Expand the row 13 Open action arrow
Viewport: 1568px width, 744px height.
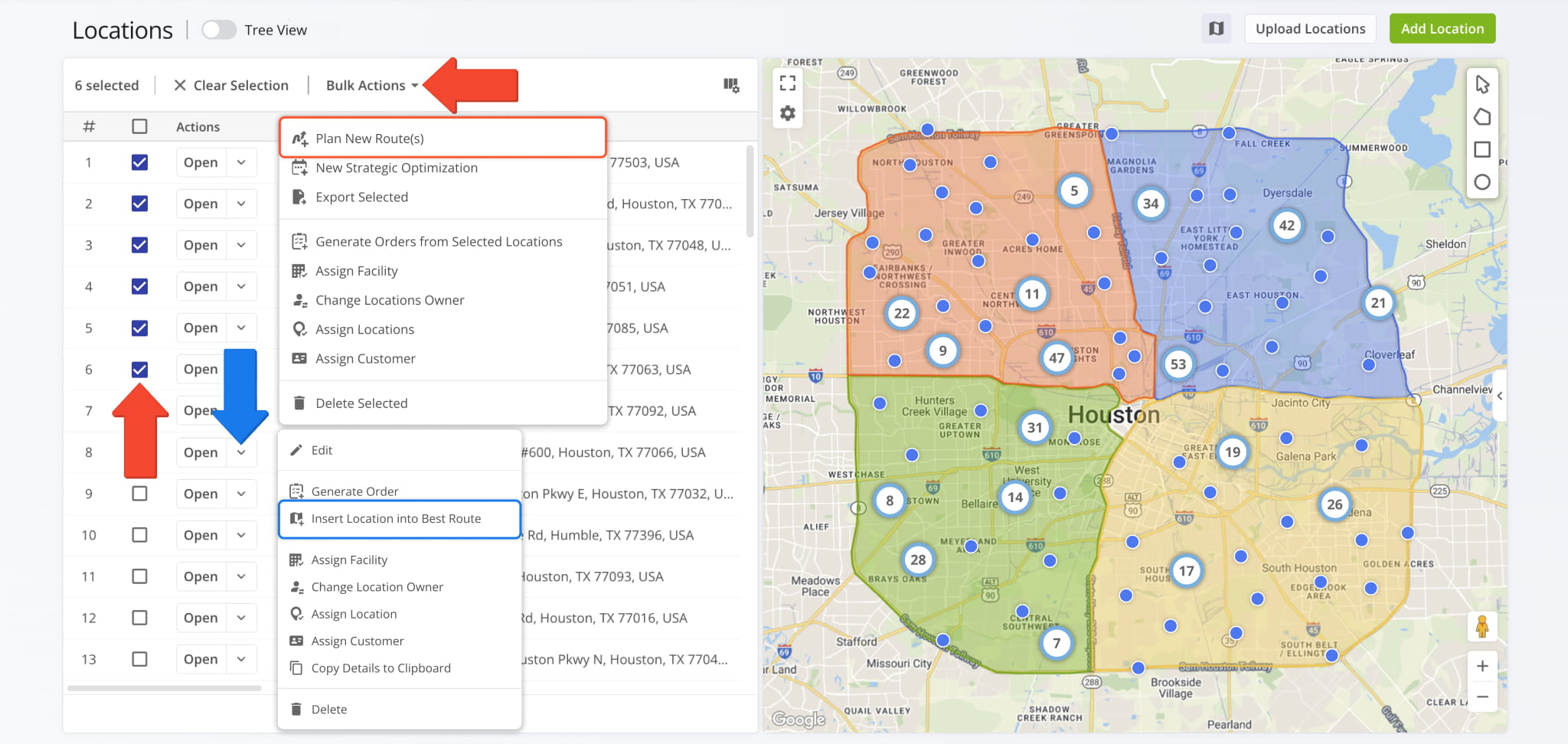coord(241,659)
